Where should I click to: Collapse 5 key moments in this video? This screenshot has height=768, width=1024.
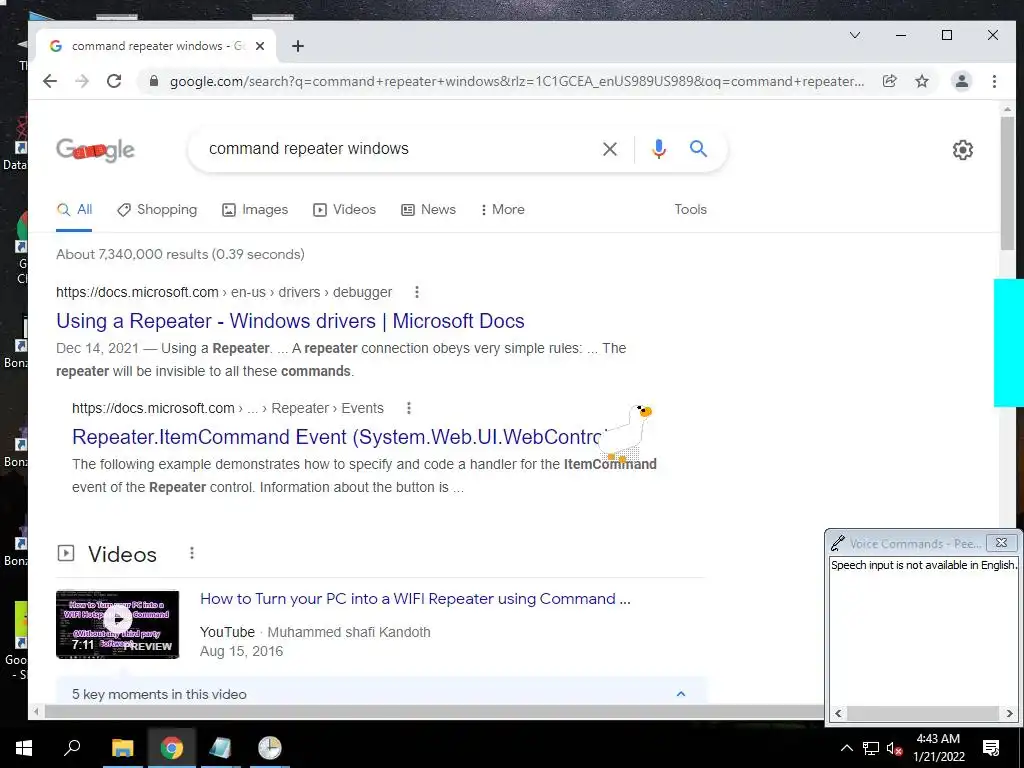(680, 694)
